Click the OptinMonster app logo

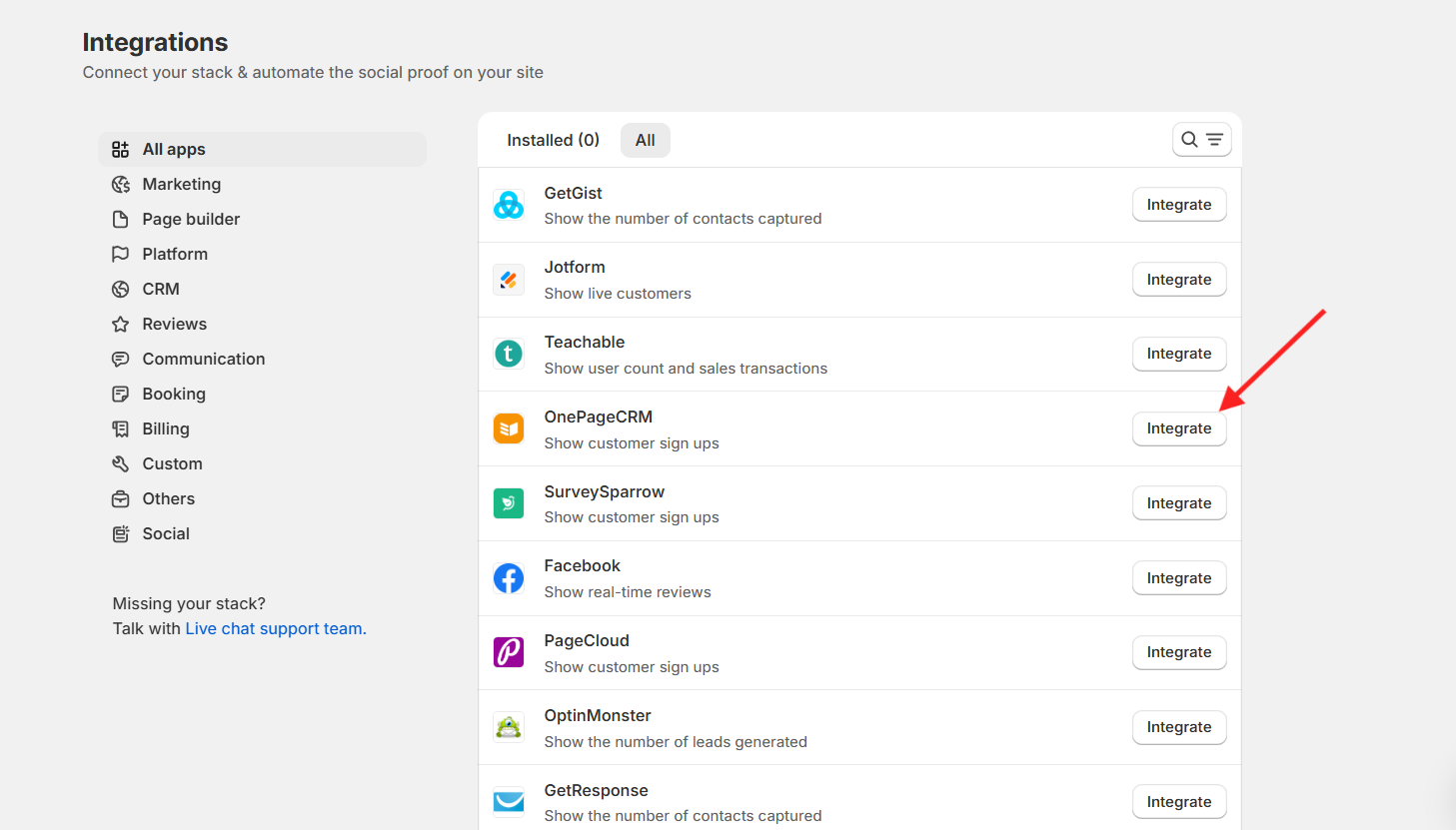pyautogui.click(x=509, y=727)
